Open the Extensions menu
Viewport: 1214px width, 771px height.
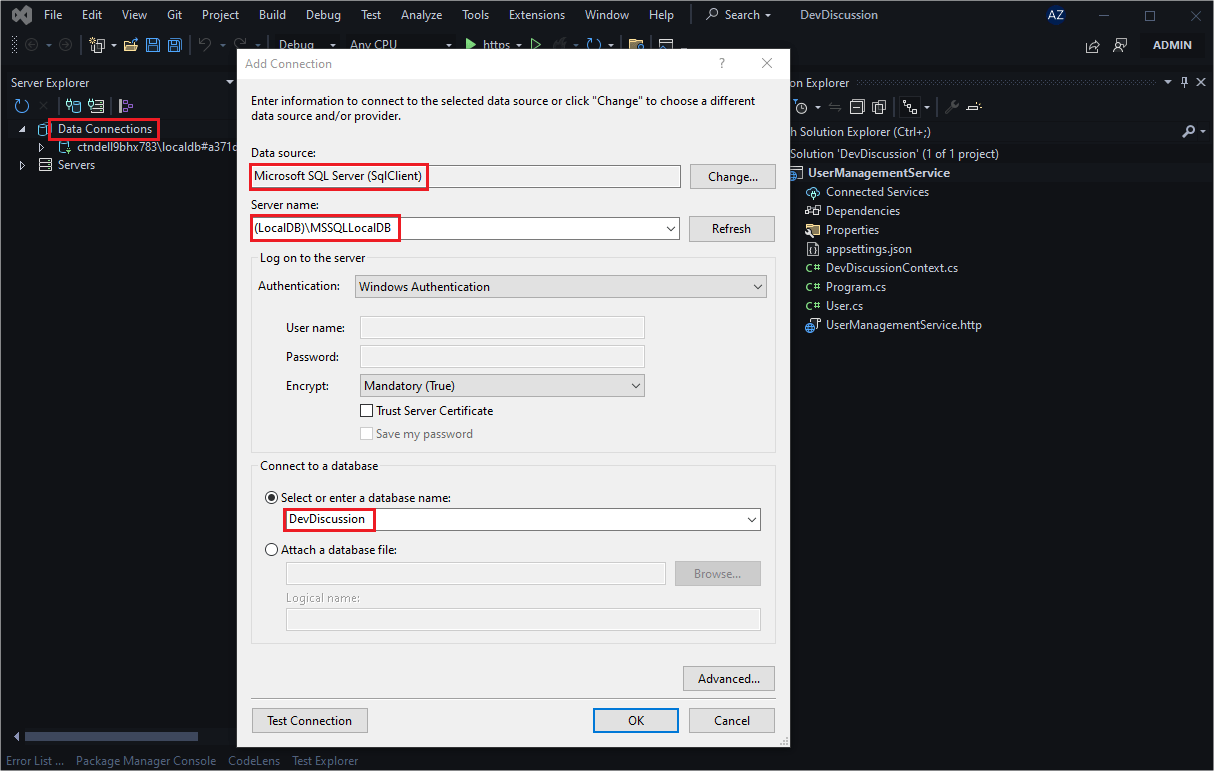536,15
